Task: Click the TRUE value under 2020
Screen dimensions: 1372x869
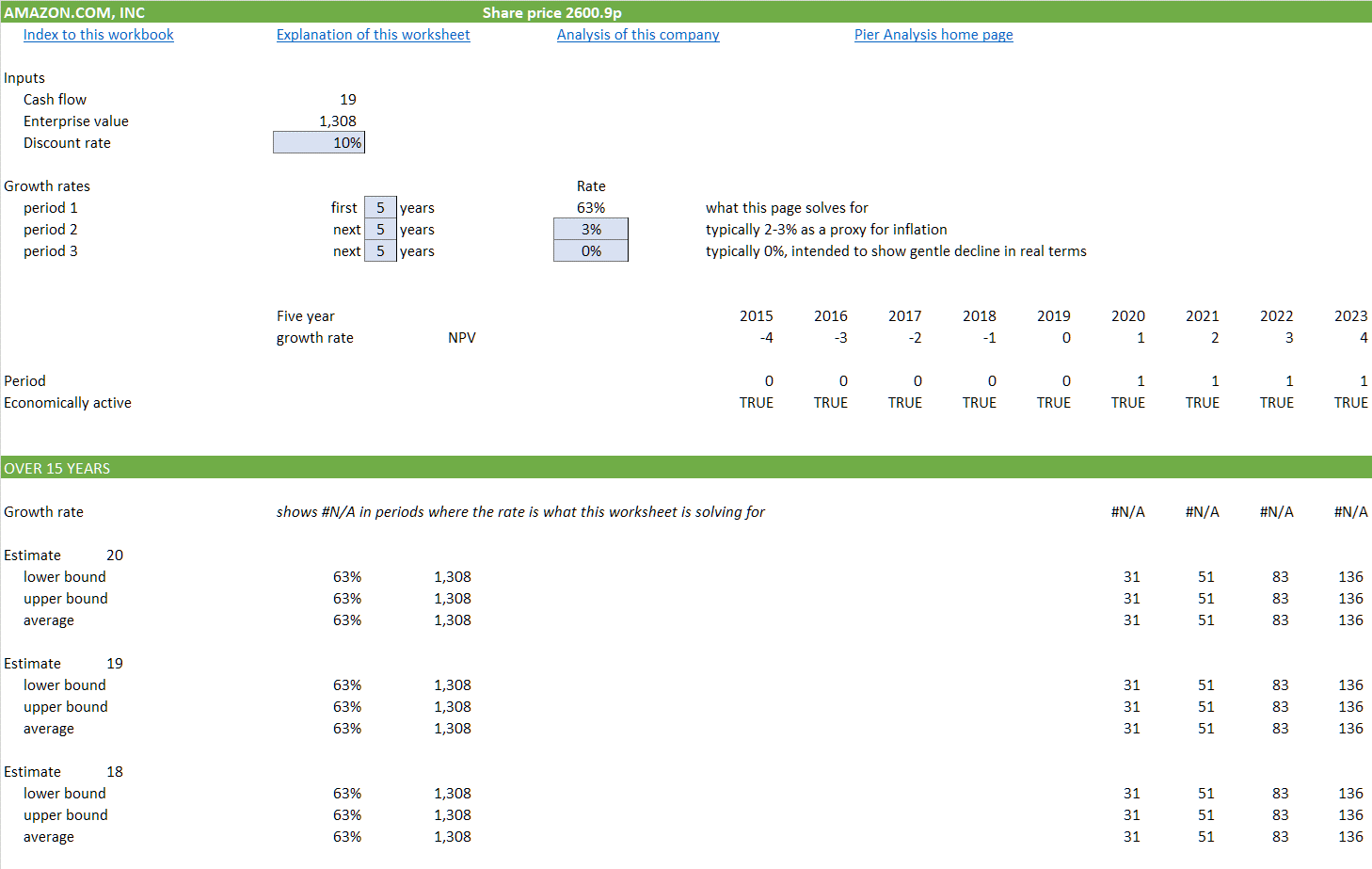Action: coord(1128,402)
